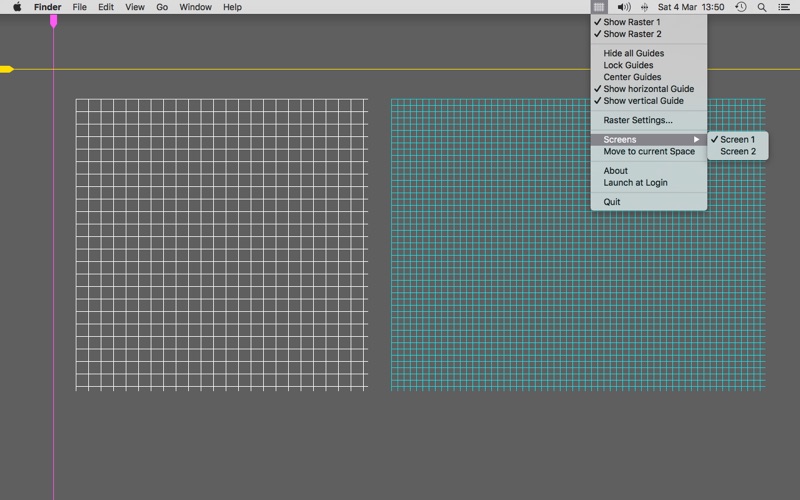Choose Move to current Space
Image resolution: width=800 pixels, height=500 pixels.
[x=649, y=151]
